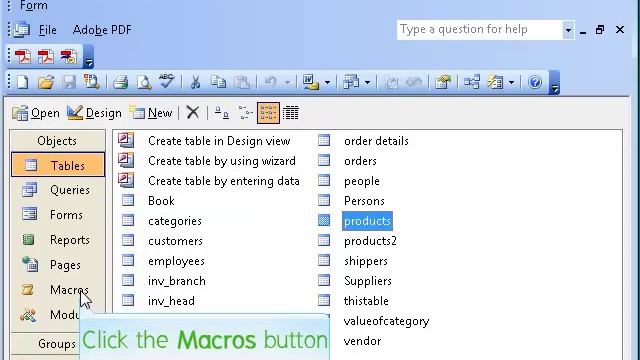The image size is (640, 360).
Task: Click the Macros button in Objects bar
Action: tap(58, 290)
